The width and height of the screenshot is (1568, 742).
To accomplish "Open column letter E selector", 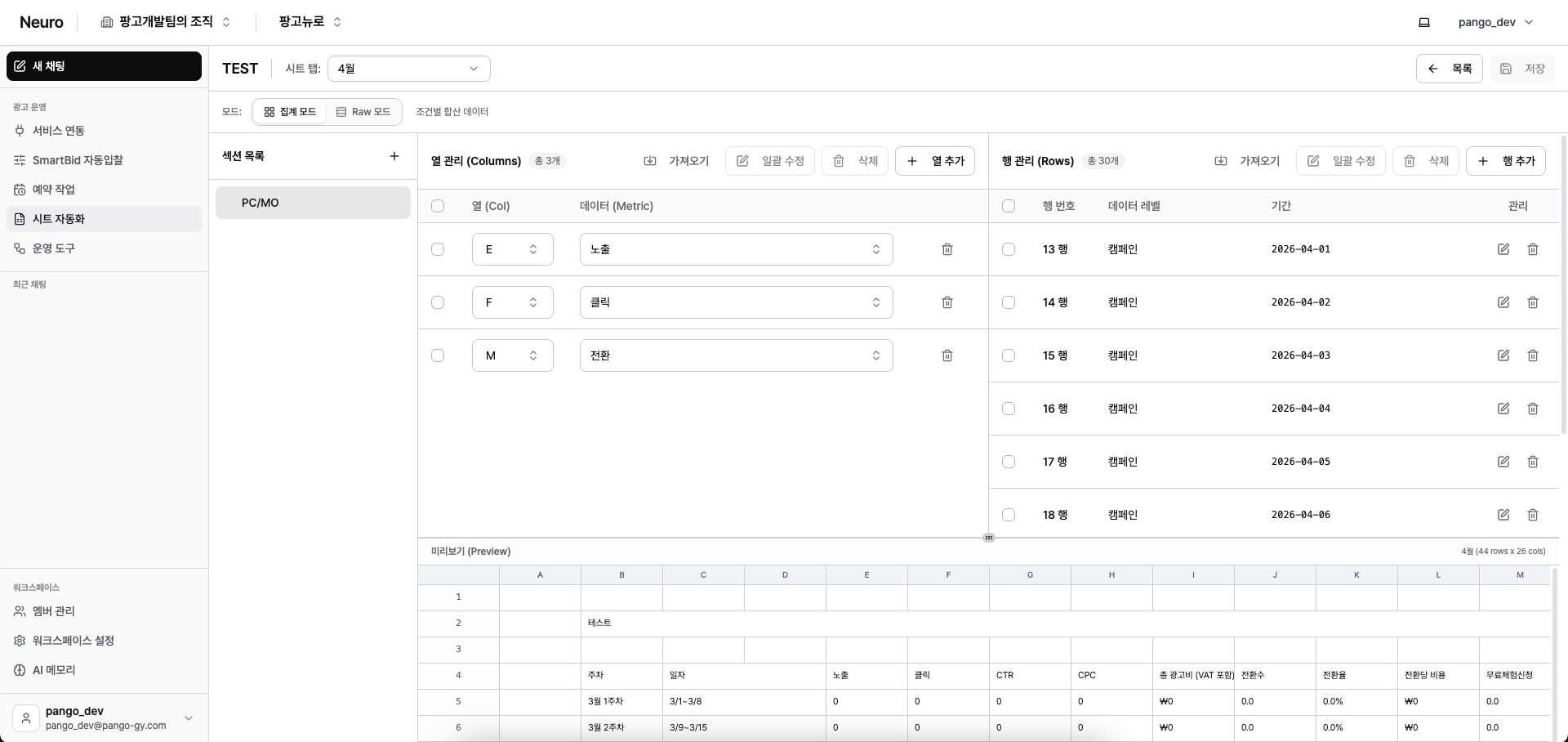I will click(x=513, y=249).
